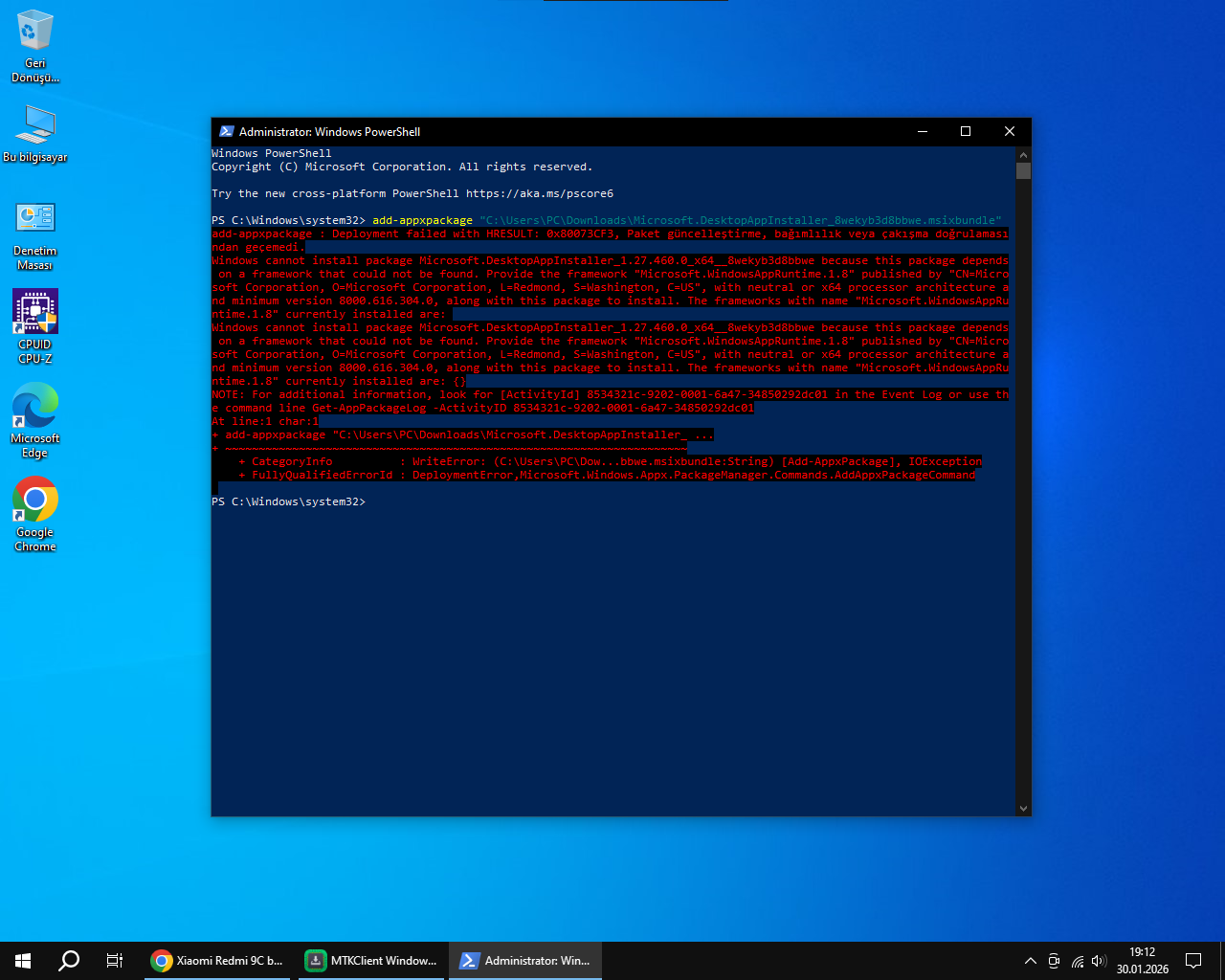The width and height of the screenshot is (1225, 980).
Task: Click the PowerShell scrollbar up arrow
Action: [1024, 154]
